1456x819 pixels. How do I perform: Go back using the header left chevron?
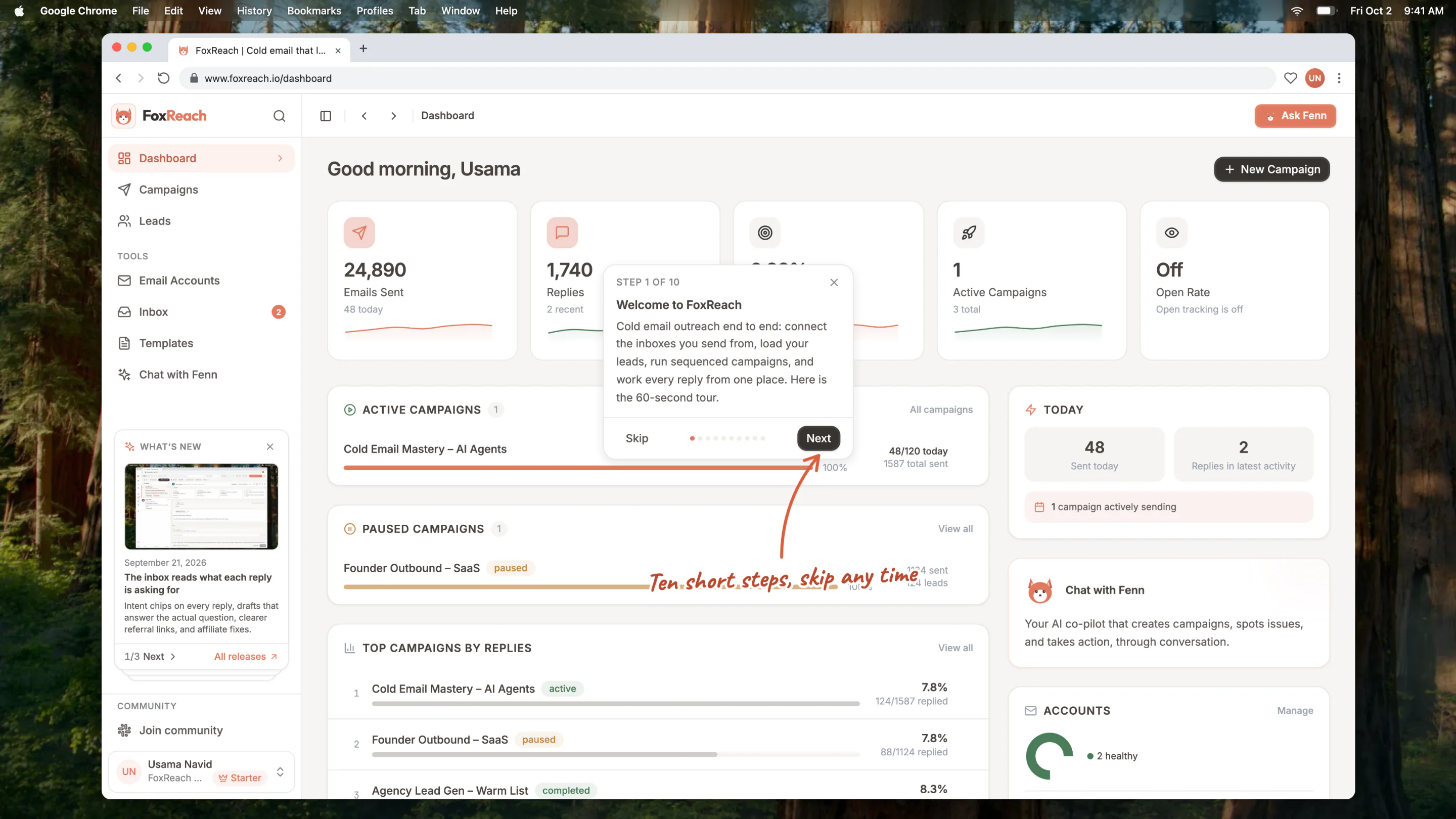365,116
